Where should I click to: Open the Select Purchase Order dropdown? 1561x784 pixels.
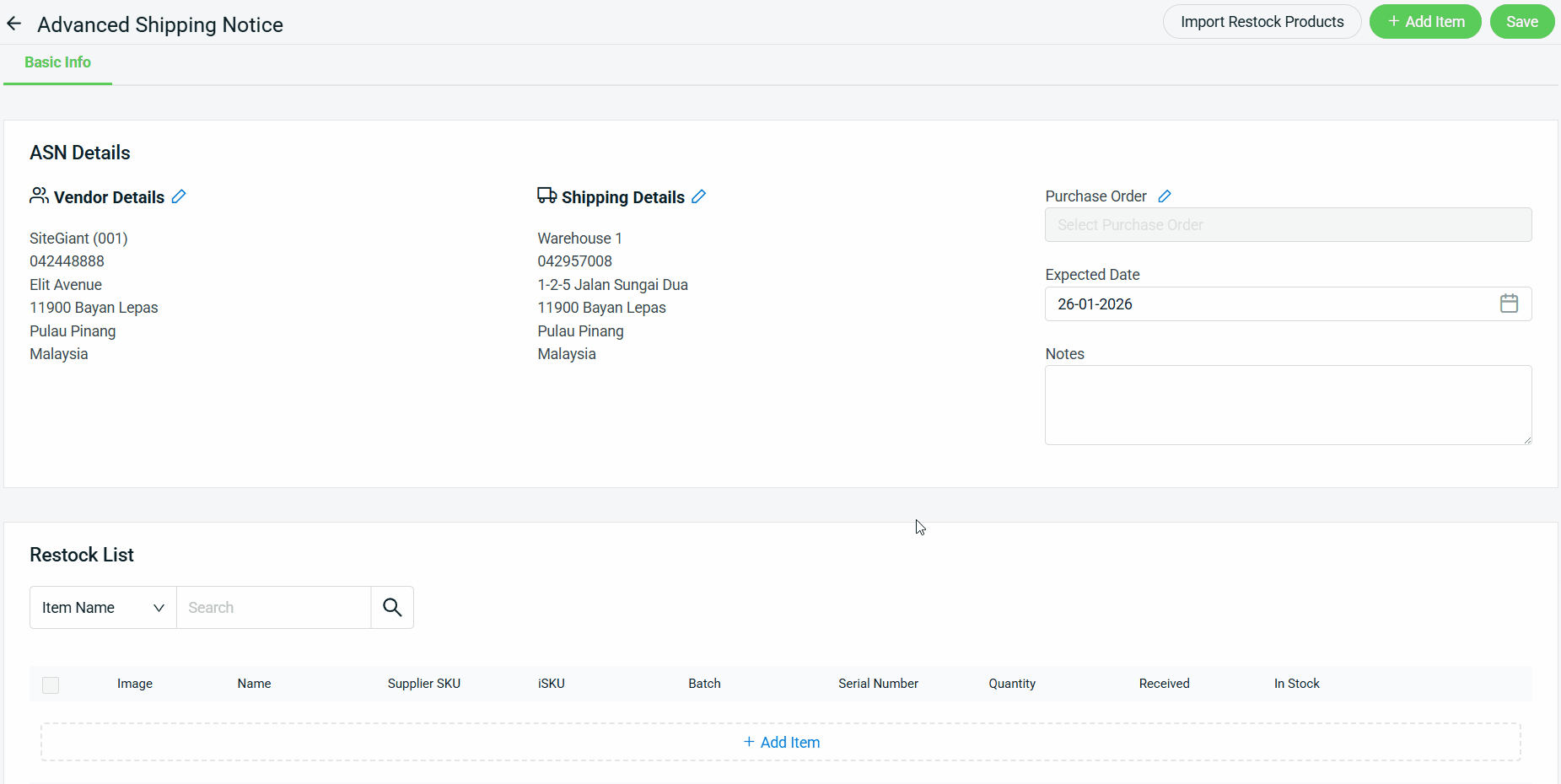pos(1288,225)
